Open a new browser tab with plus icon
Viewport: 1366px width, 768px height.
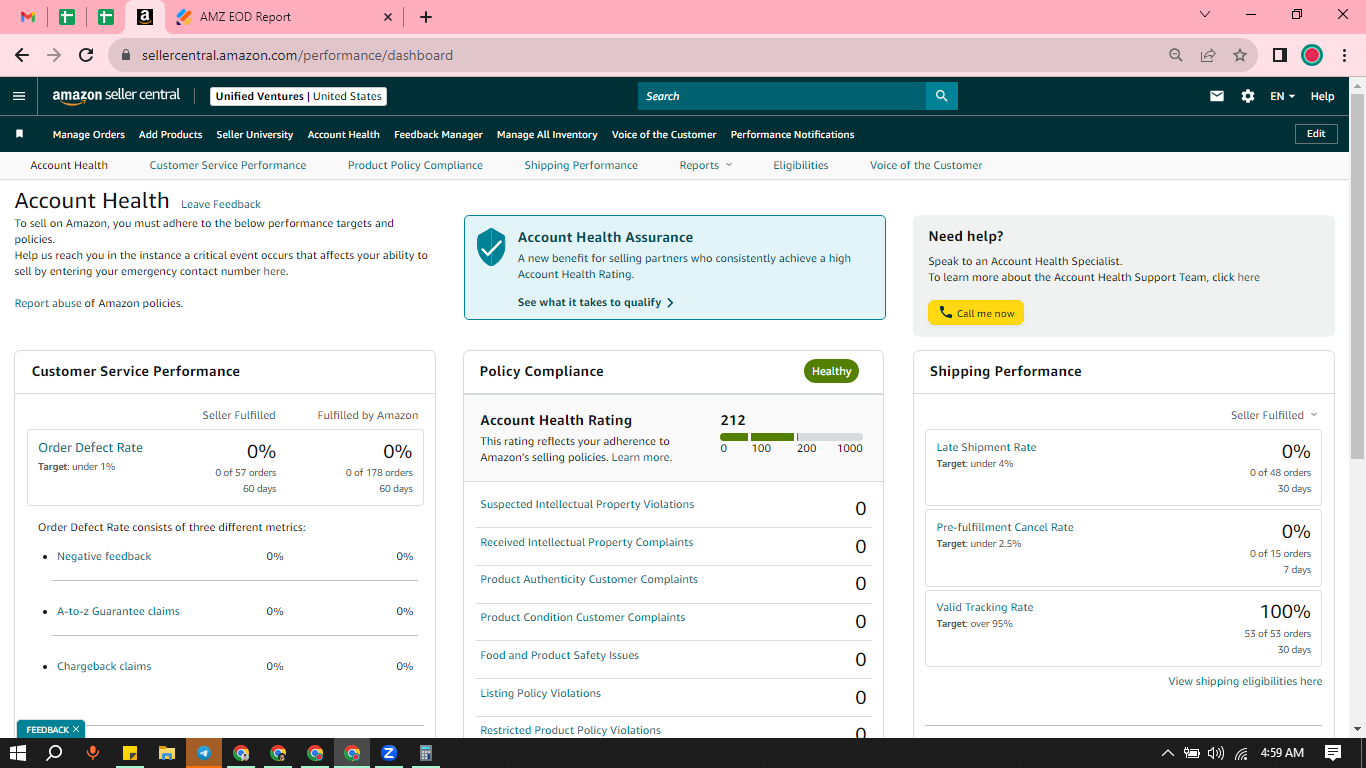(426, 17)
